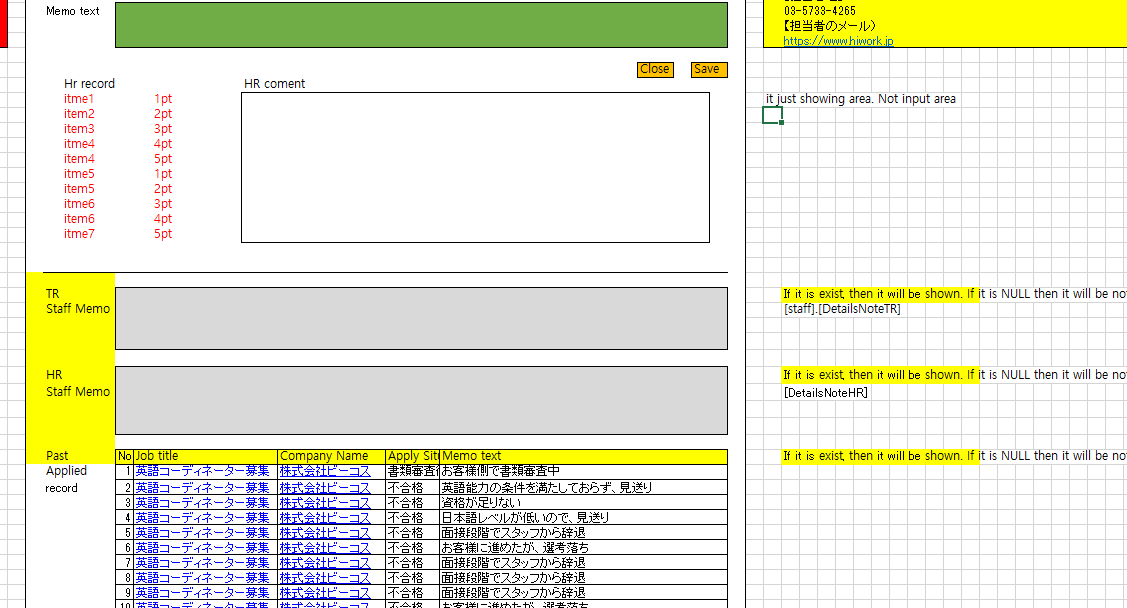The image size is (1127, 608).
Task: Select the 'itme5' record label
Action: click(x=79, y=174)
